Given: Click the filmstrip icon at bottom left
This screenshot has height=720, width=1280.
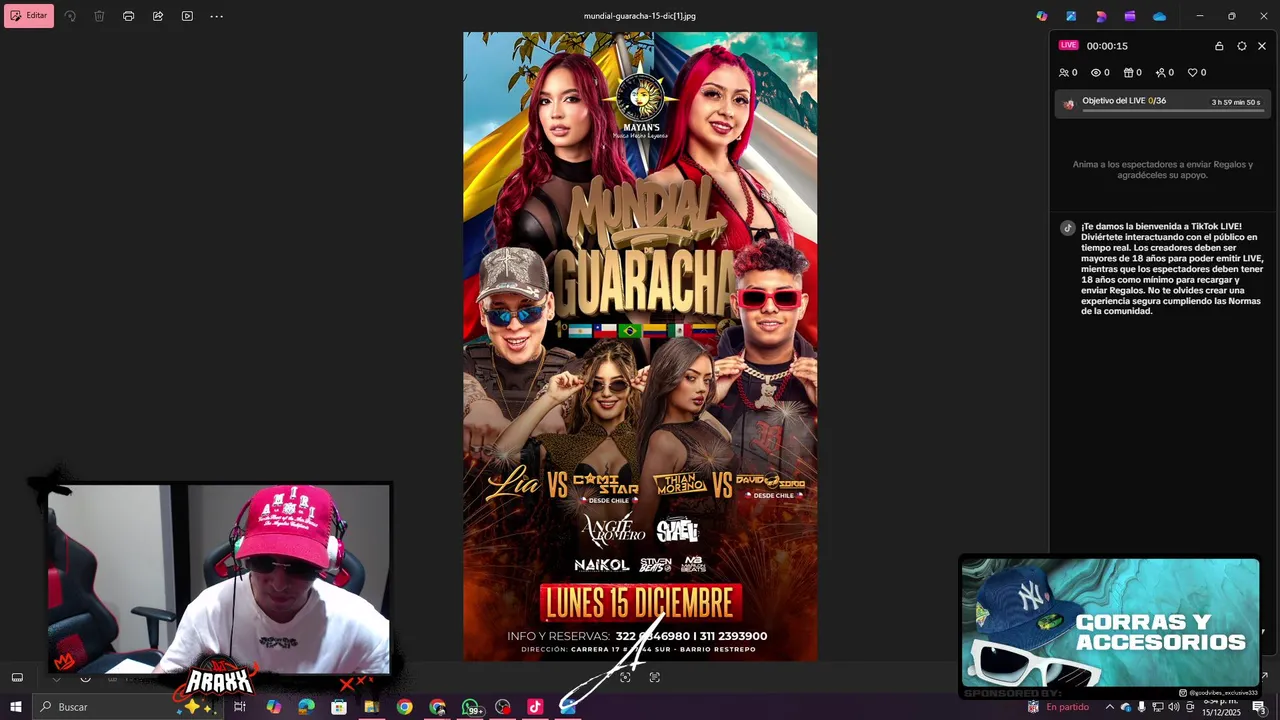Looking at the screenshot, I should coord(17,677).
